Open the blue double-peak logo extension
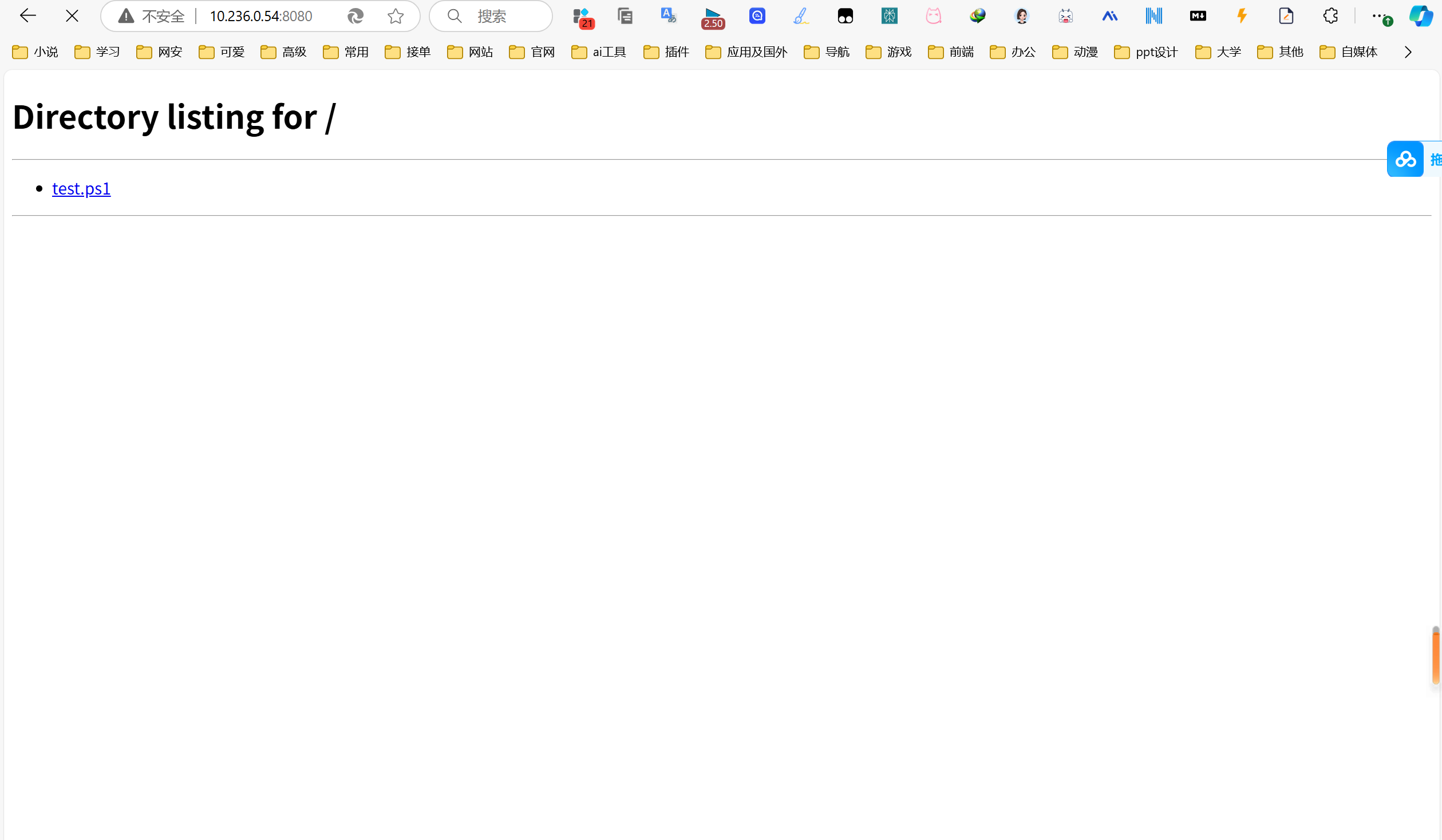The image size is (1442, 840). pyautogui.click(x=1110, y=16)
